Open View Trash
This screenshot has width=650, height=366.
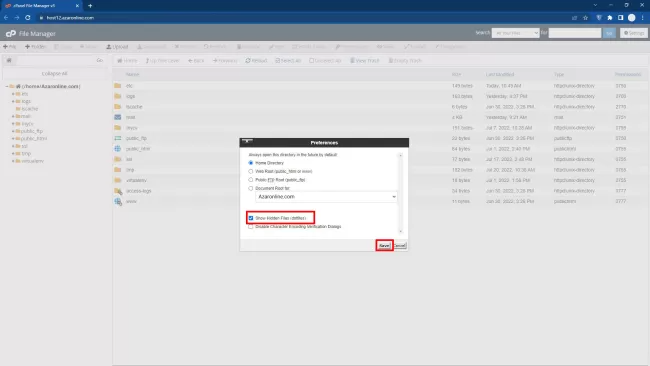tap(365, 61)
